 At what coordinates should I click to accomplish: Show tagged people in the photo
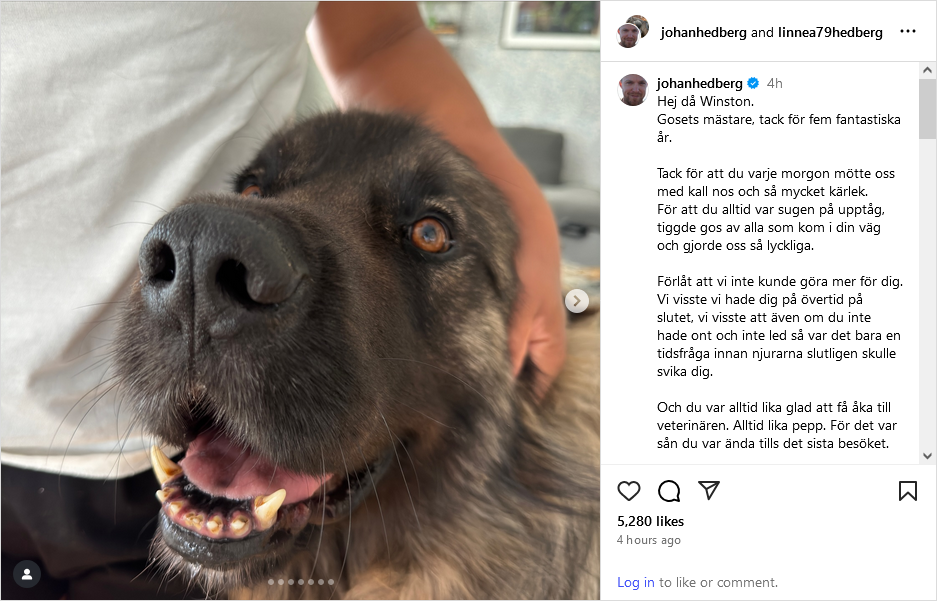click(x=27, y=574)
